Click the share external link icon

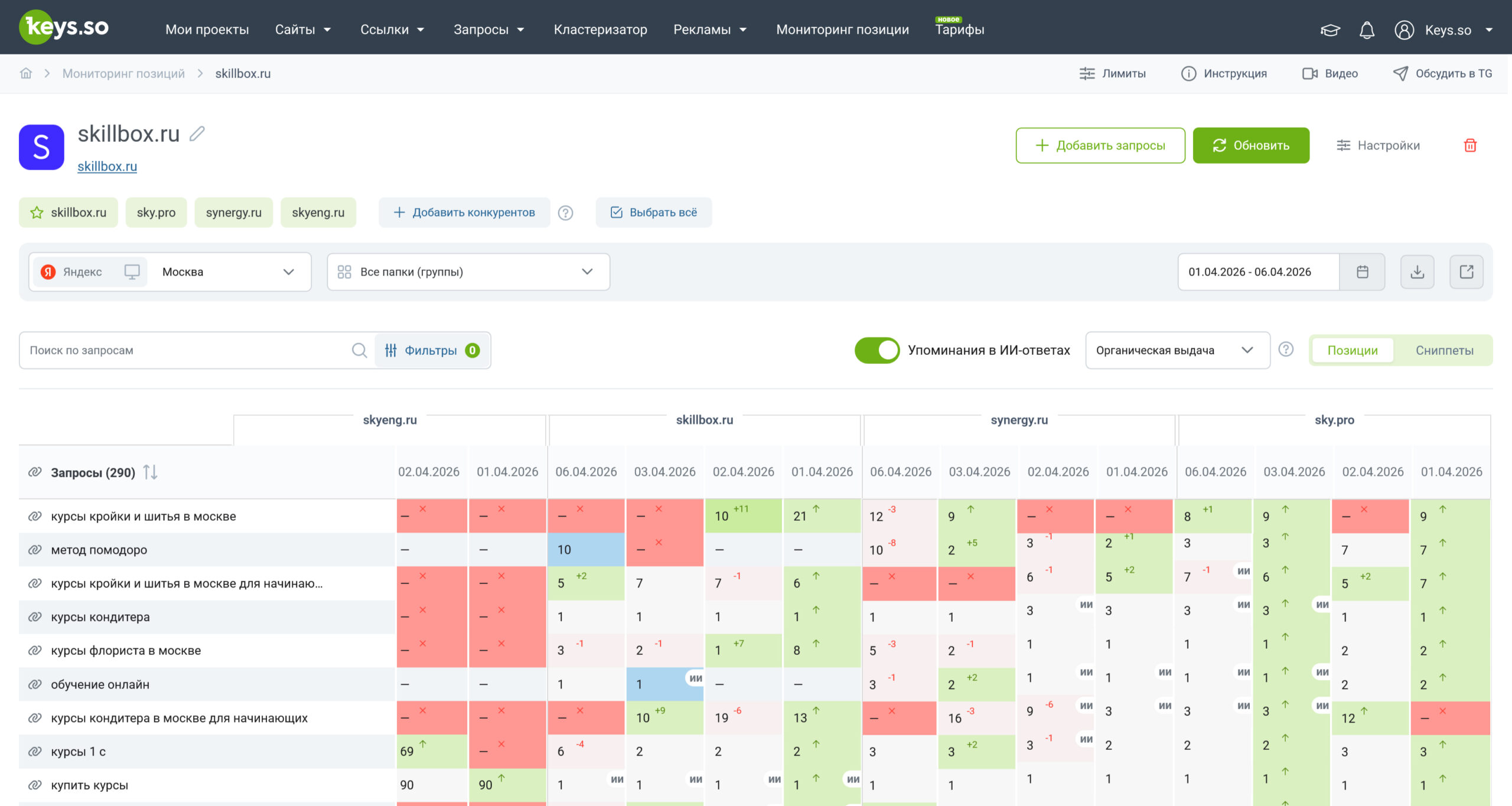(1467, 272)
